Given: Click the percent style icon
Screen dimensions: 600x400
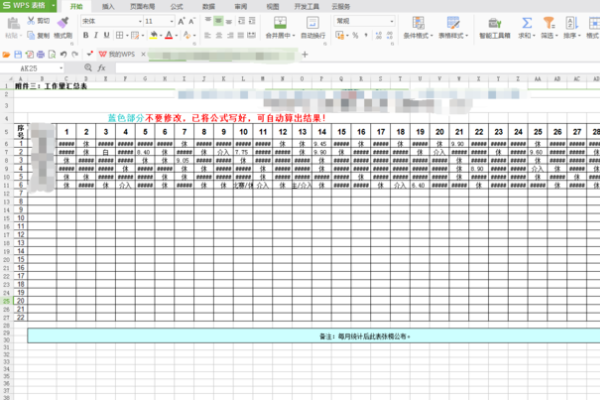Looking at the screenshot, I should click(x=355, y=35).
